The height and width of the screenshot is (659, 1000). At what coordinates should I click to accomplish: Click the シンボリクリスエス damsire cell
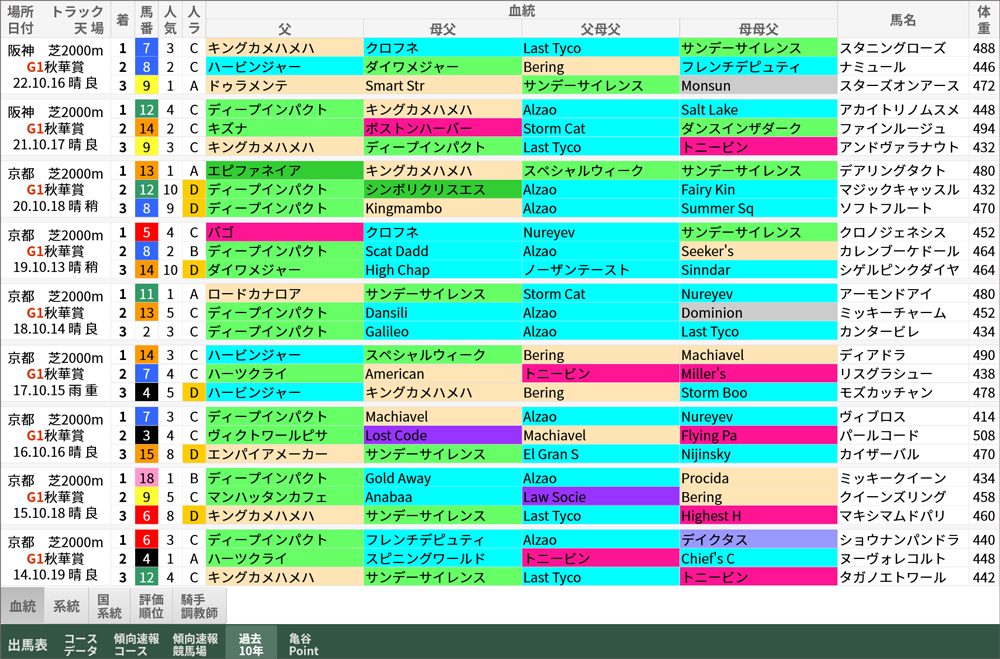443,189
